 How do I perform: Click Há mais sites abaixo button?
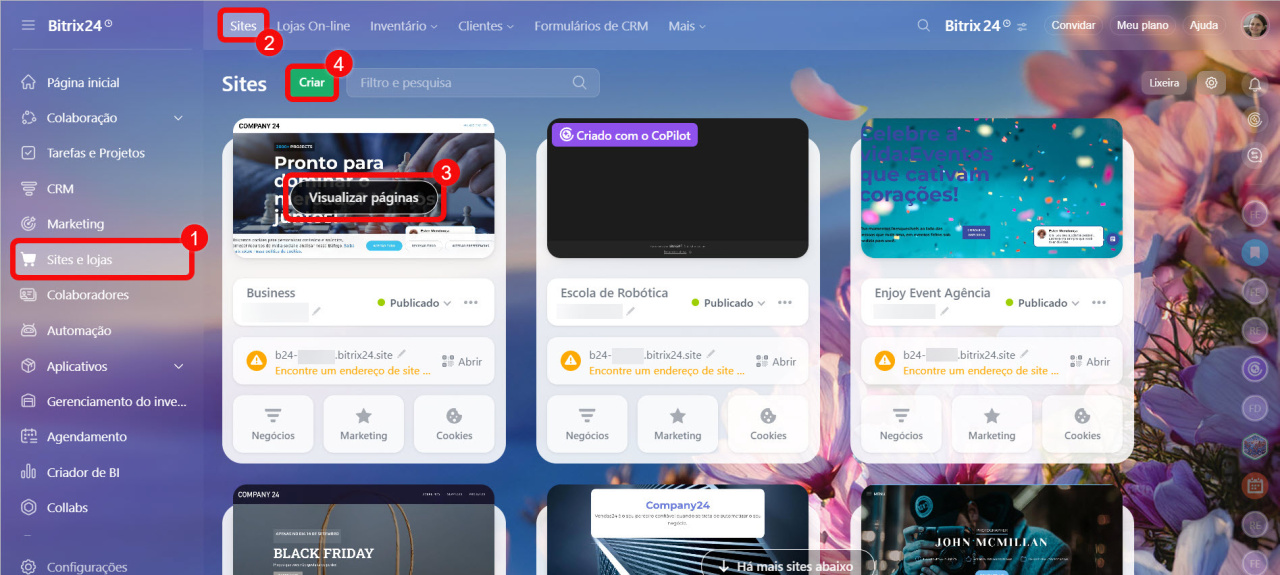tap(787, 564)
